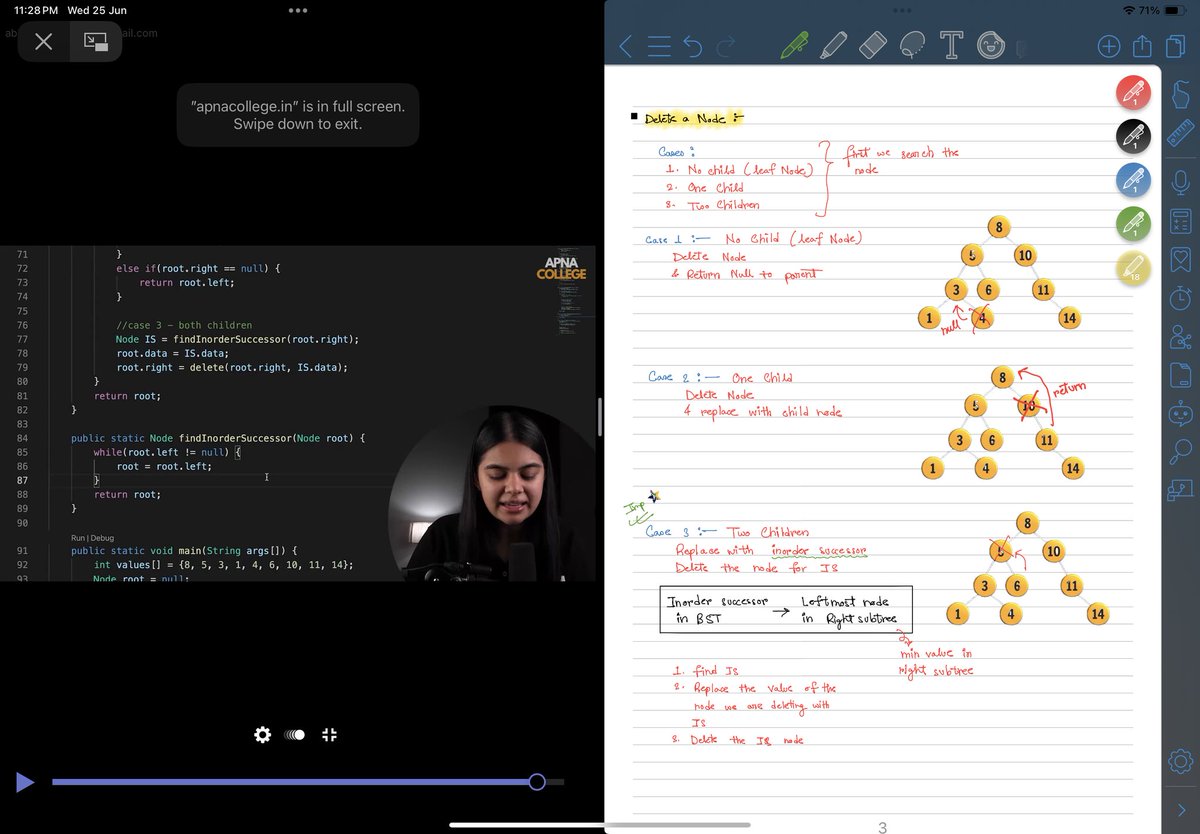
Task: Click the APNA COLLEGE logo in video
Action: [x=561, y=268]
